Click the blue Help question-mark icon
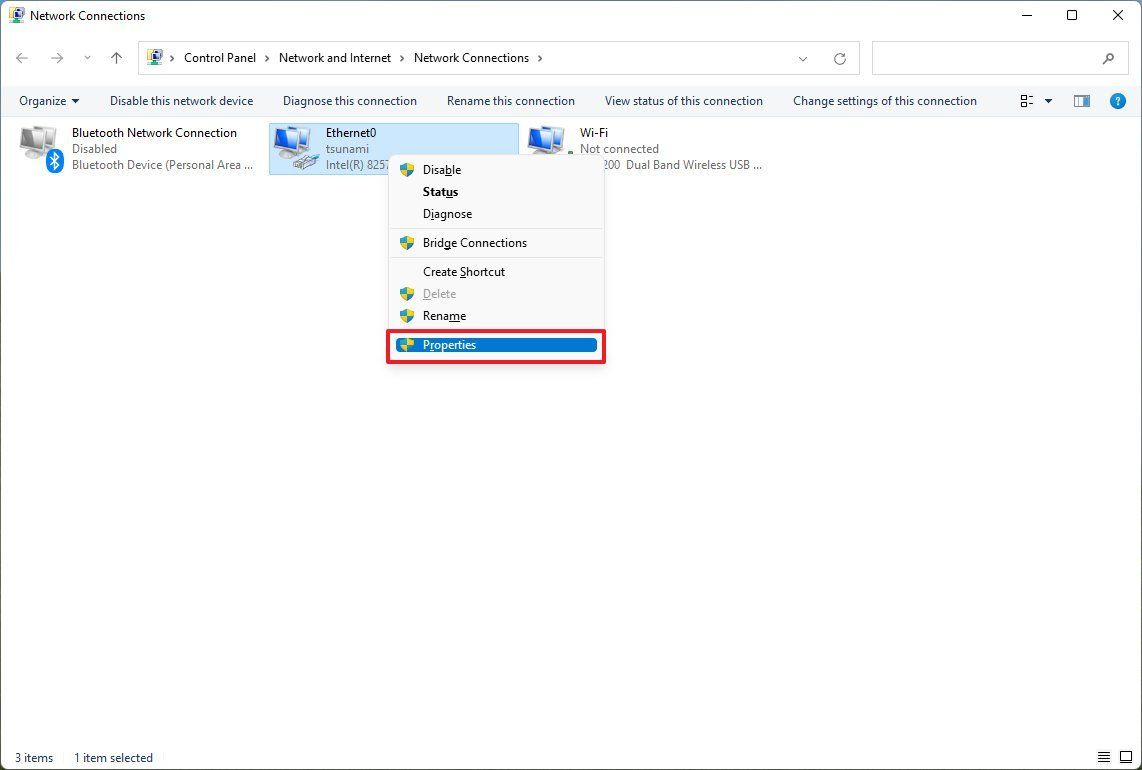This screenshot has height=770, width=1142. [1118, 100]
